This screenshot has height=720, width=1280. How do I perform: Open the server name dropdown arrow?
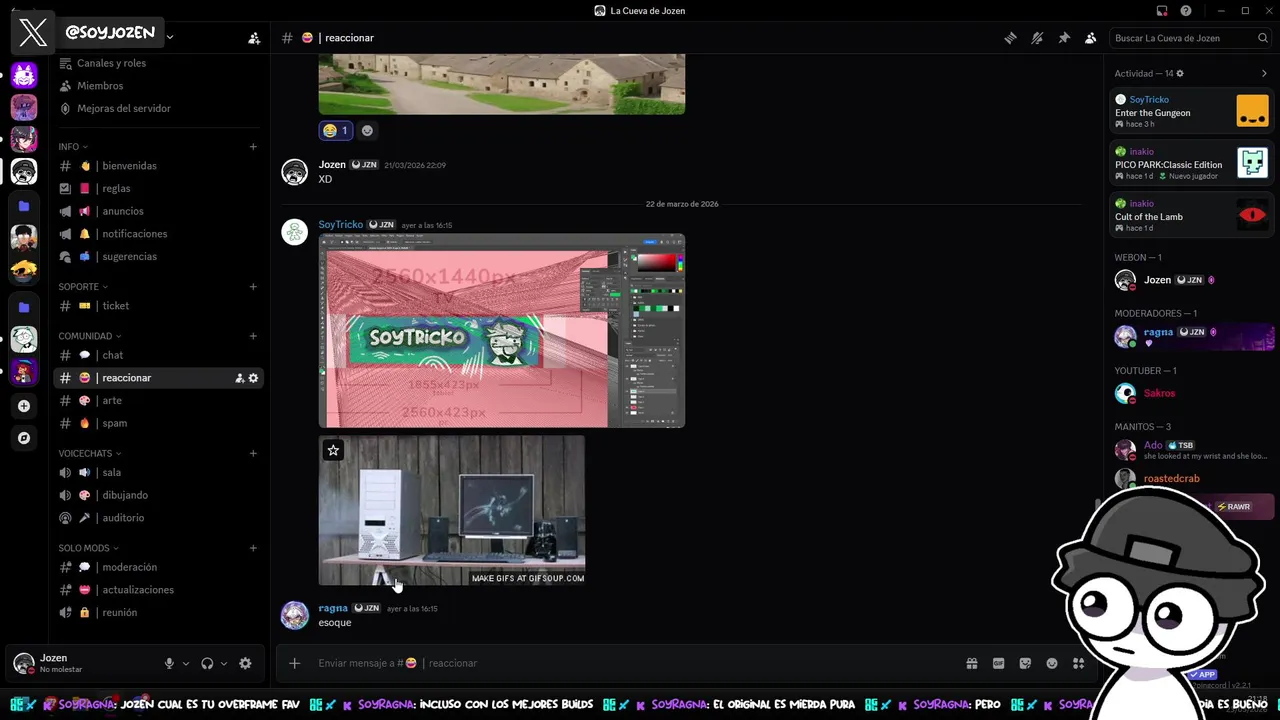tap(170, 37)
